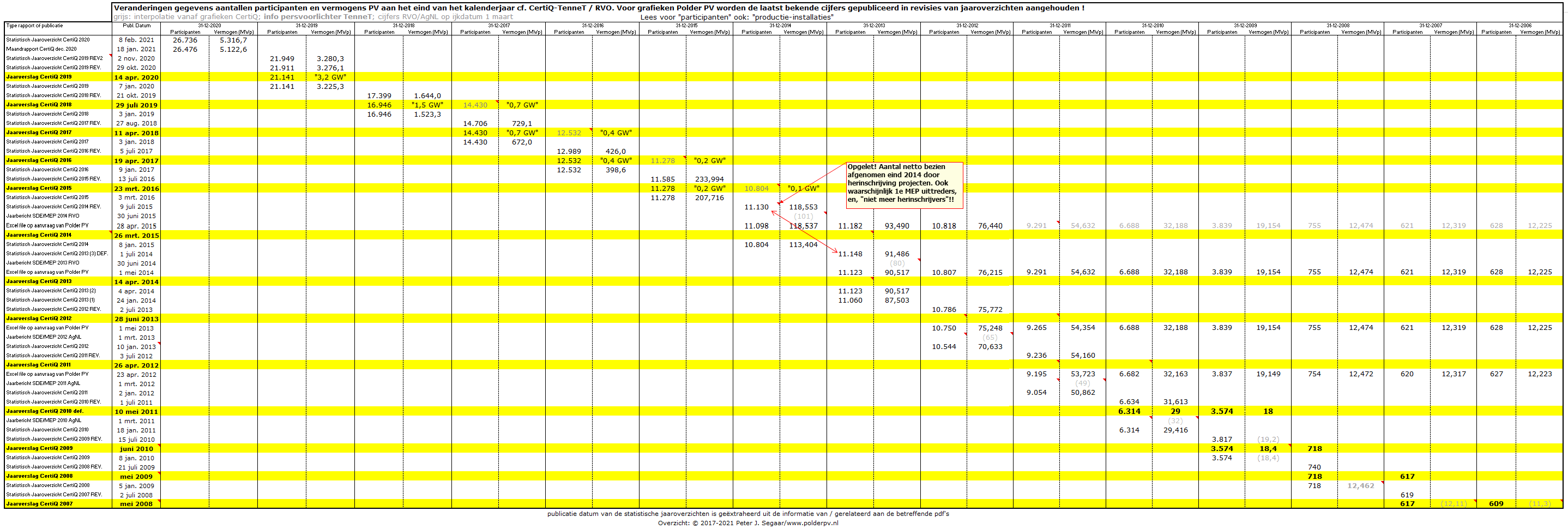Click the cell containing "3,2 GW"
The height and width of the screenshot is (529, 1568).
(330, 77)
